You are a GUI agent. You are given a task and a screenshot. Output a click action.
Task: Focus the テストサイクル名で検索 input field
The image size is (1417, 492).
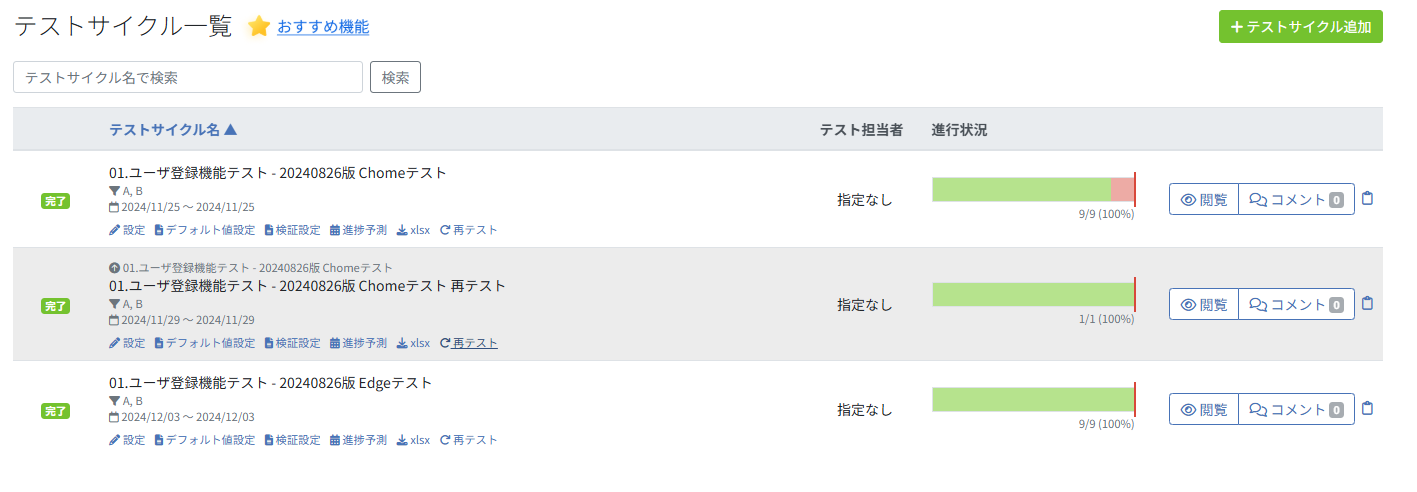click(x=188, y=77)
